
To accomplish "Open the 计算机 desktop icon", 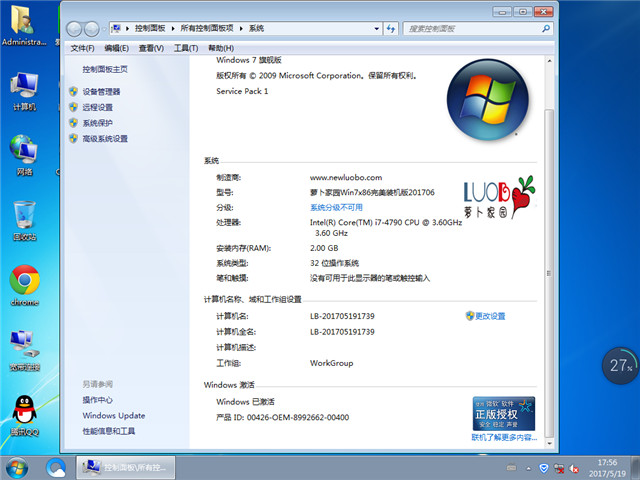I will (x=24, y=92).
